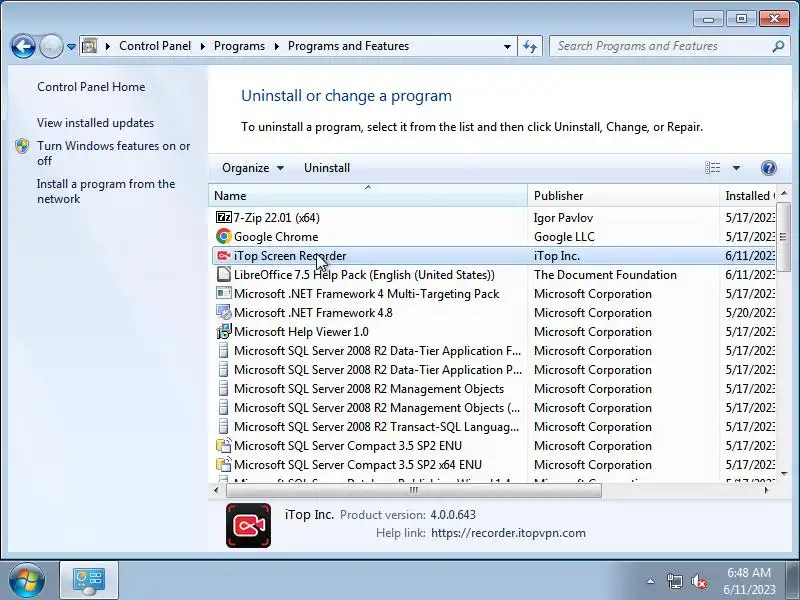The height and width of the screenshot is (600, 800).
Task: Select Microsoft .NET Framework 4.8 entry
Action: pyautogui.click(x=493, y=312)
